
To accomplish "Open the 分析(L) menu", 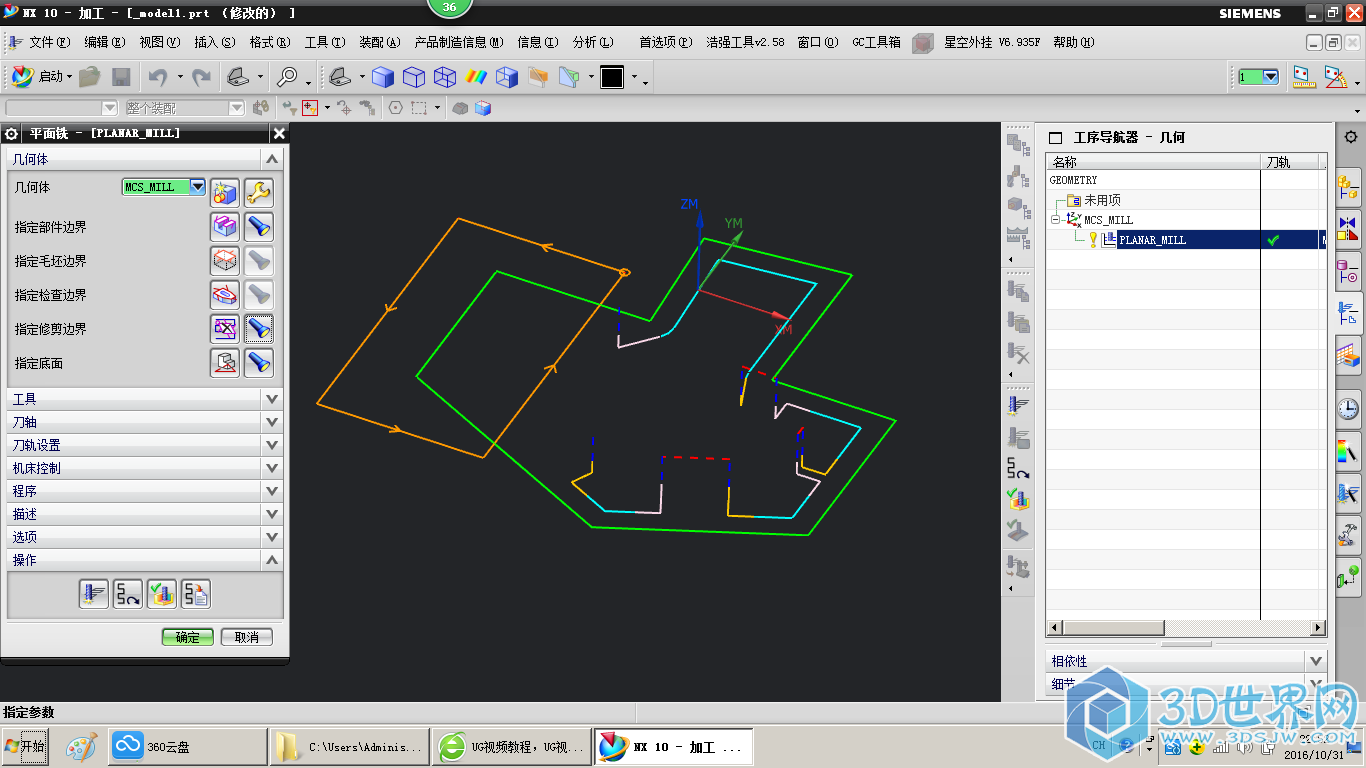I will pos(592,42).
